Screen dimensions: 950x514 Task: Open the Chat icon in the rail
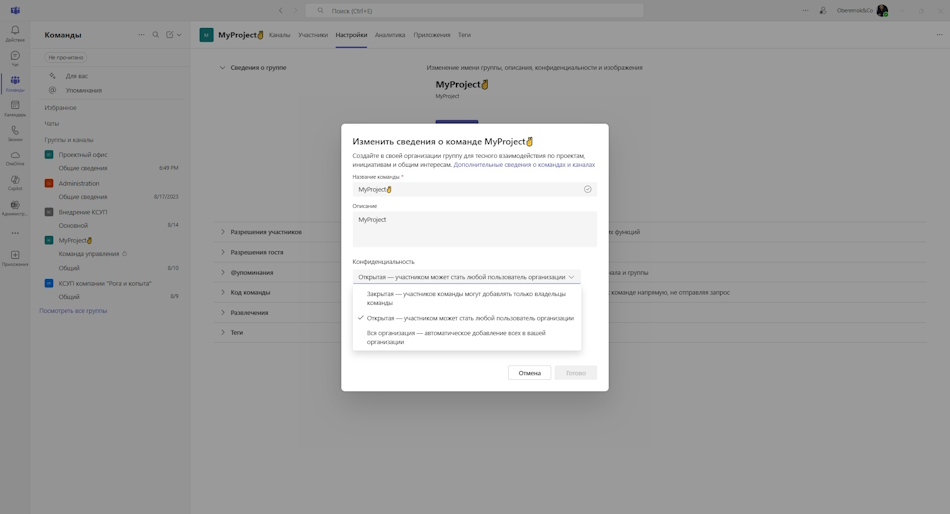(x=15, y=56)
